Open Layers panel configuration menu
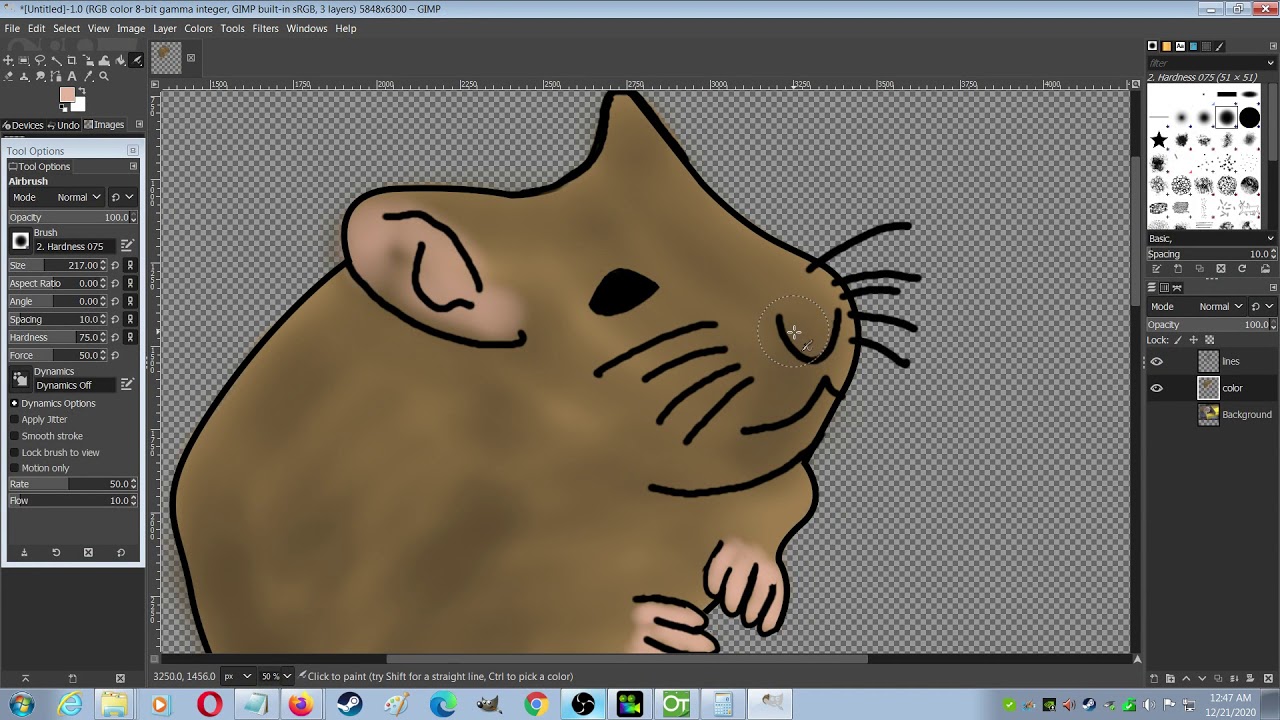This screenshot has width=1280, height=720. [1272, 288]
